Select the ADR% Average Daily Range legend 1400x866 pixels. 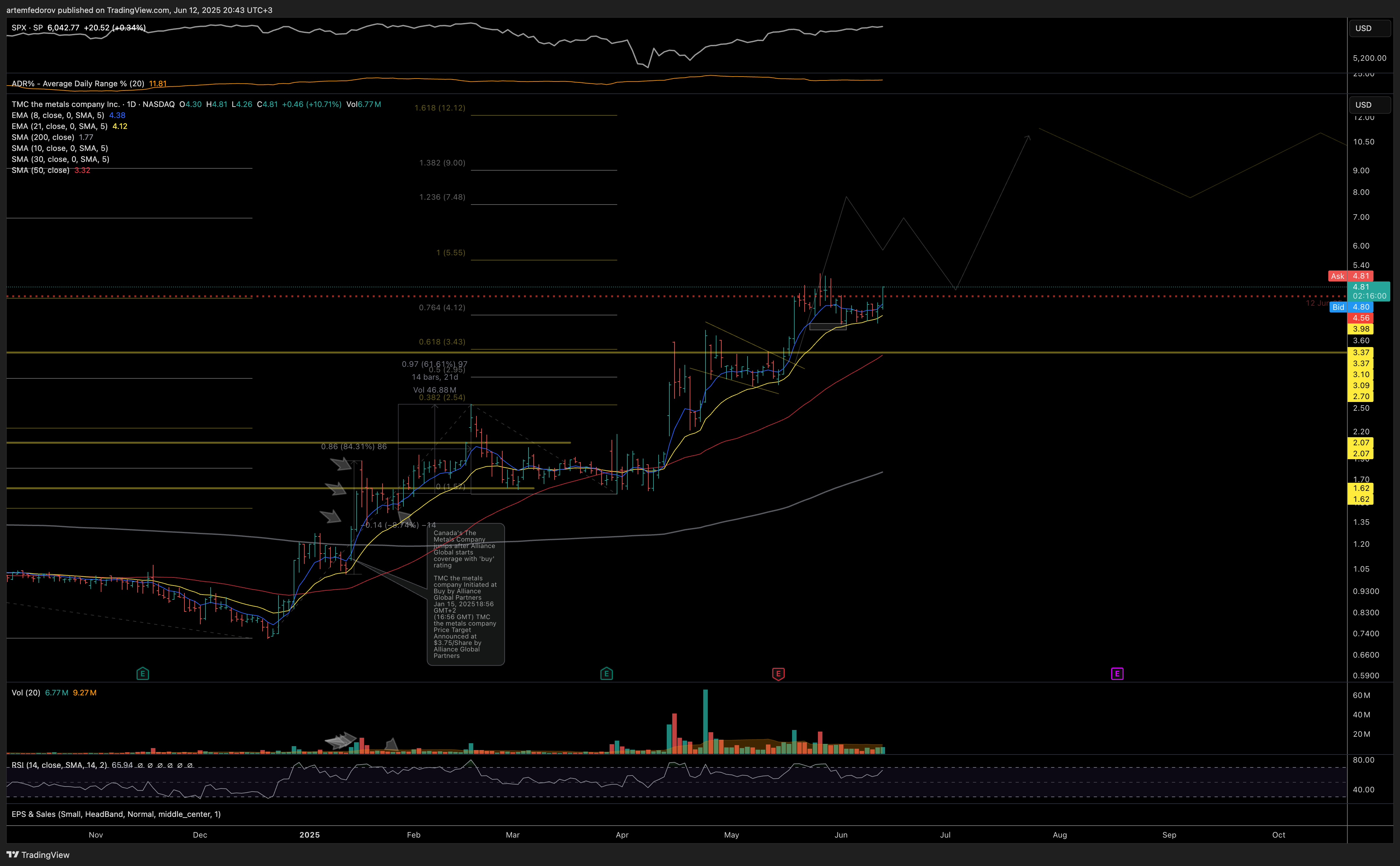coord(78,84)
